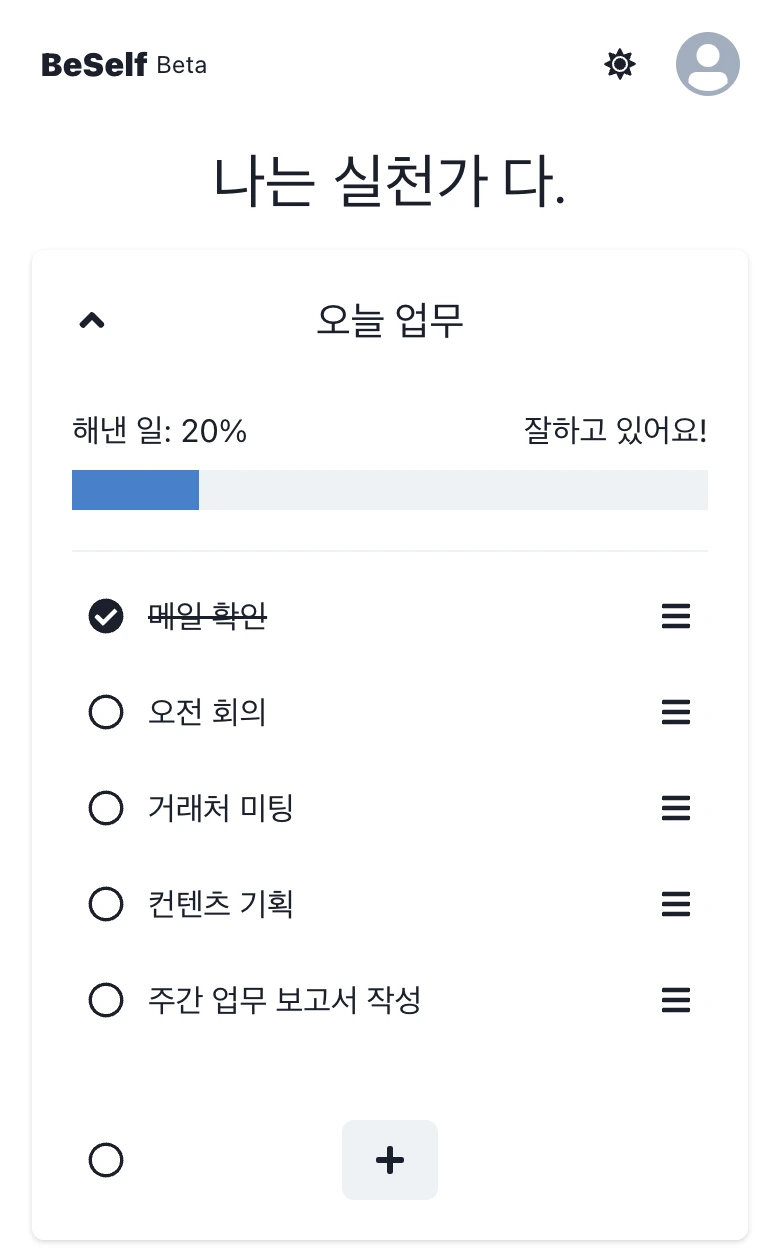Tick the 컨텐츠 기획 checkbox
Image resolution: width=780 pixels, height=1252 pixels.
106,904
